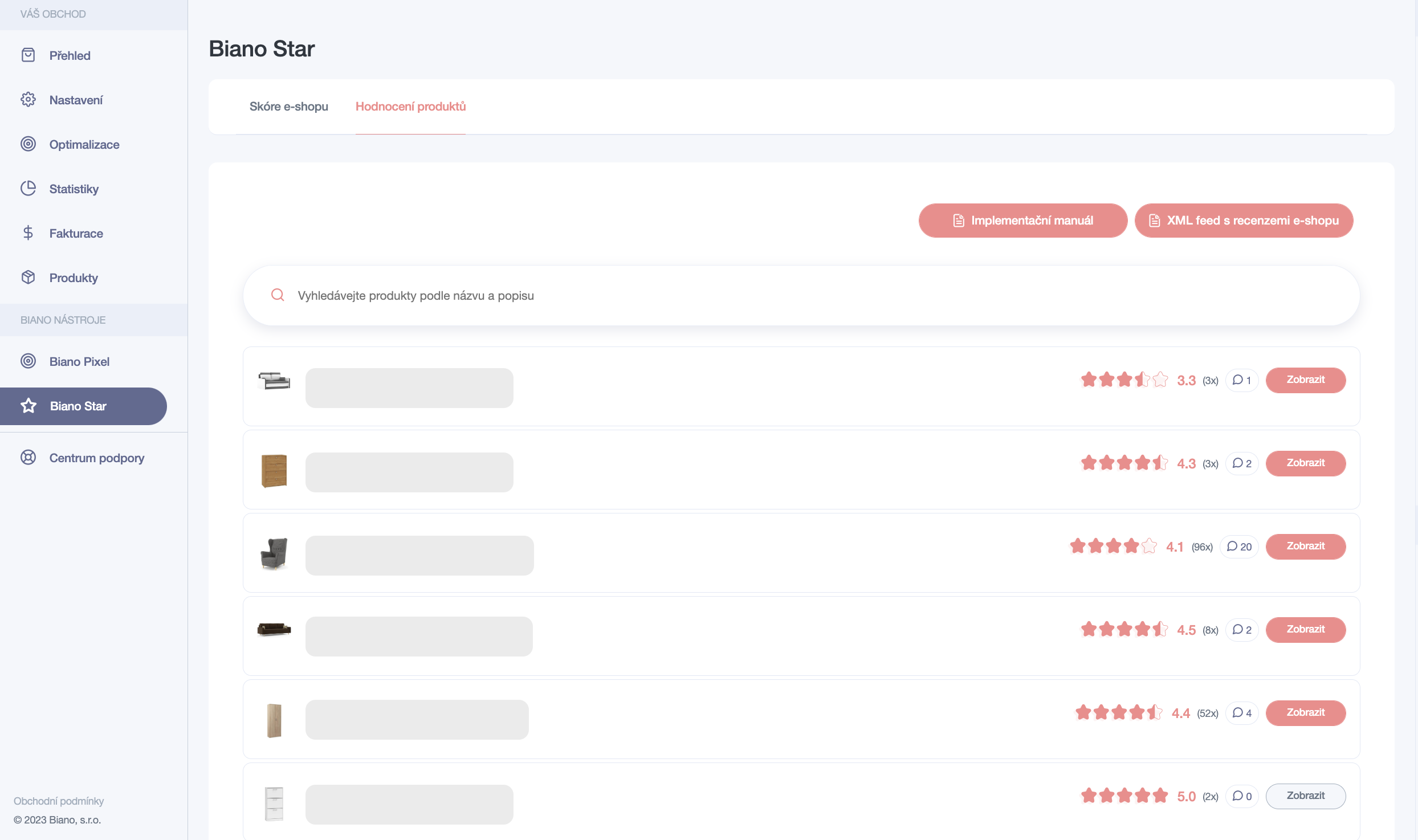Click the Biano Star star icon
The image size is (1418, 840).
[28, 406]
